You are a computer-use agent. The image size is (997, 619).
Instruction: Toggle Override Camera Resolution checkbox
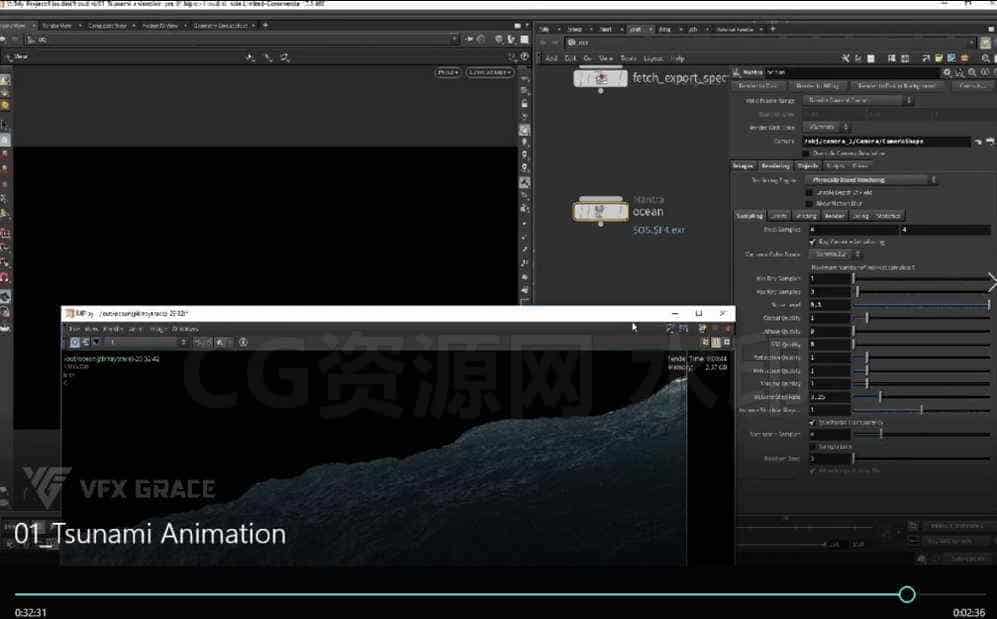806,153
